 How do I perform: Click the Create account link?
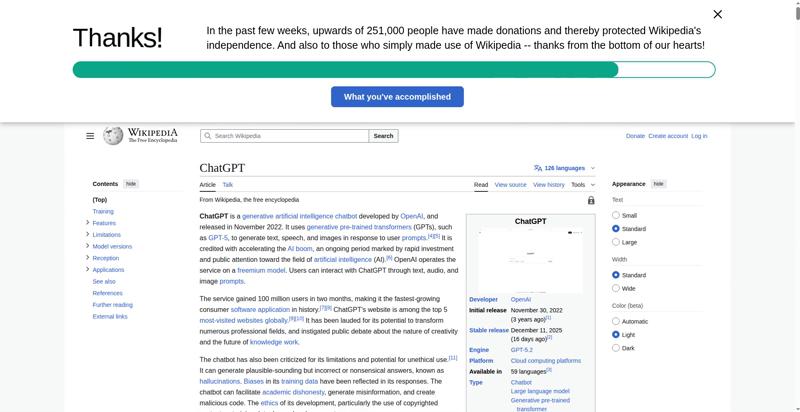[x=668, y=136]
